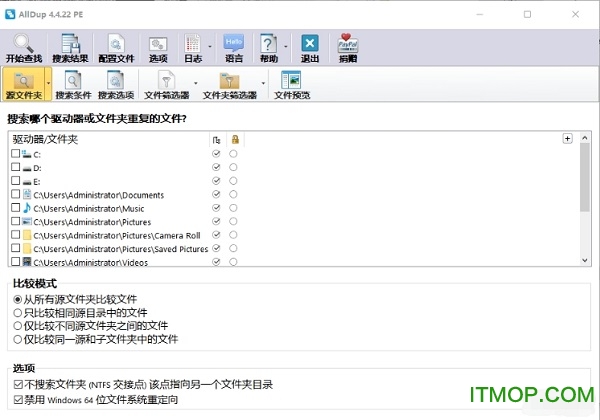Toggle the lock option for D: drive
Viewport: 600px width, 420px height.
233,167
